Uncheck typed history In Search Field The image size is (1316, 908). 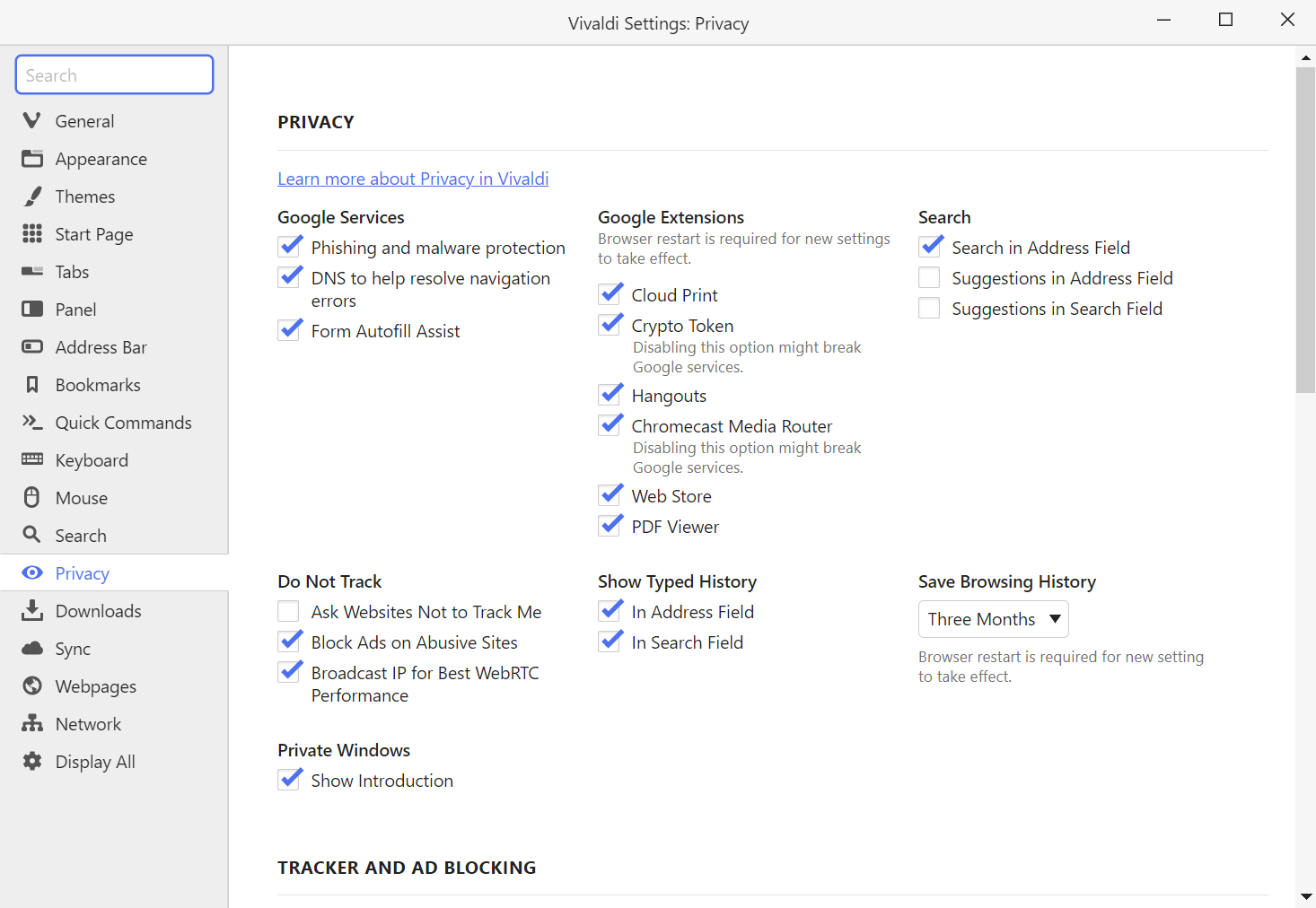coord(610,642)
